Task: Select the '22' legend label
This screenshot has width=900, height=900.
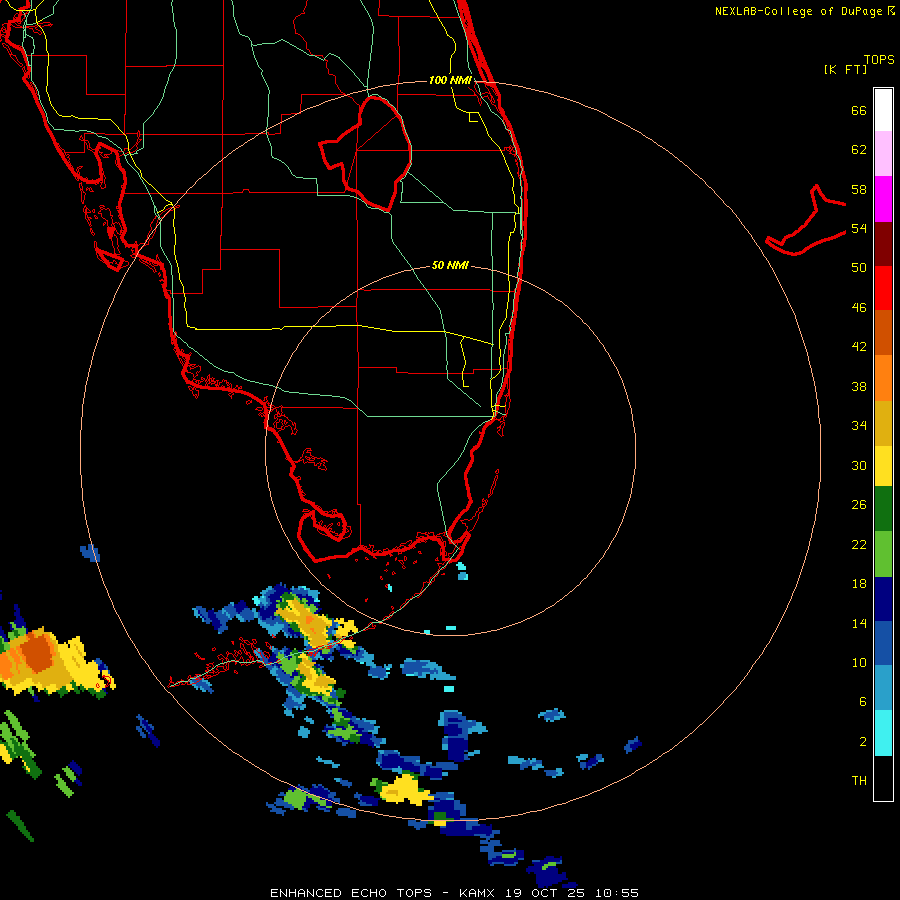Action: [x=859, y=544]
